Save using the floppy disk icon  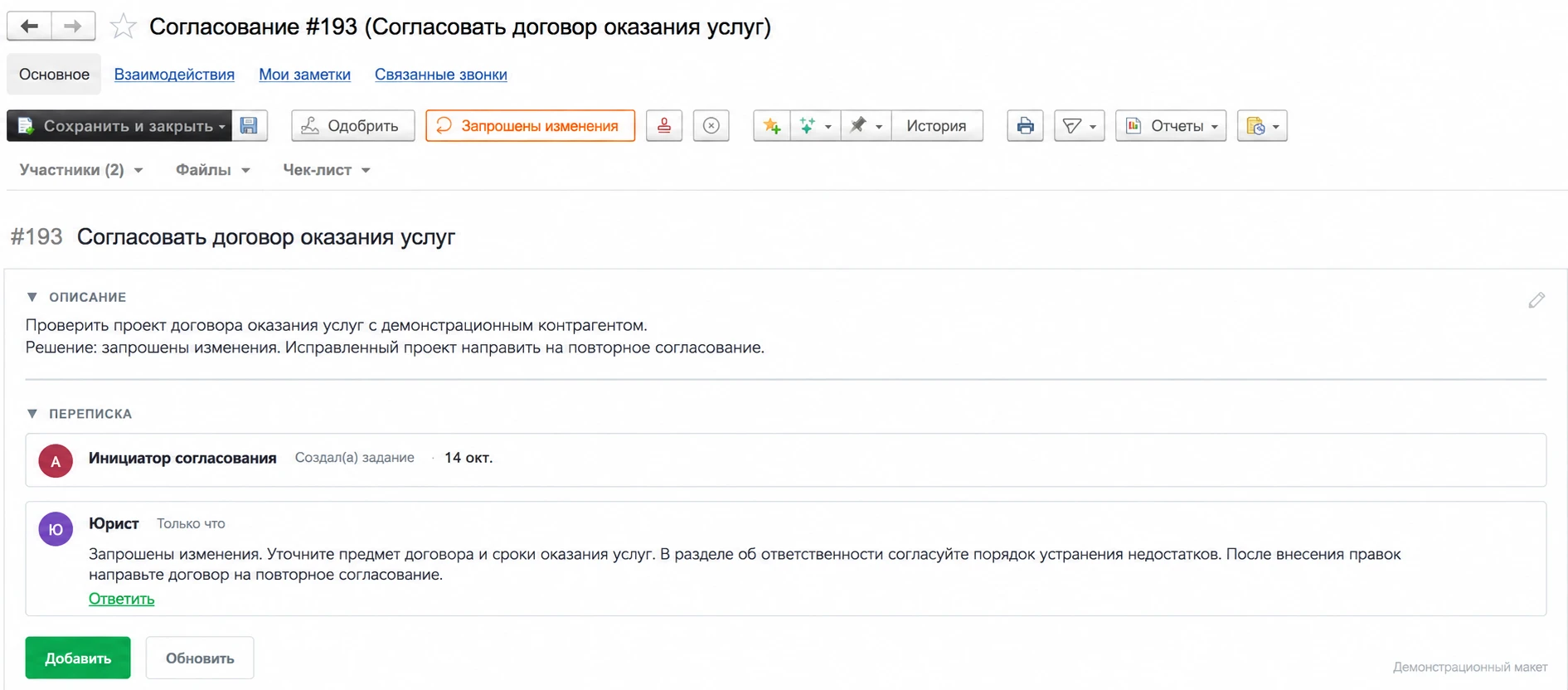click(249, 126)
